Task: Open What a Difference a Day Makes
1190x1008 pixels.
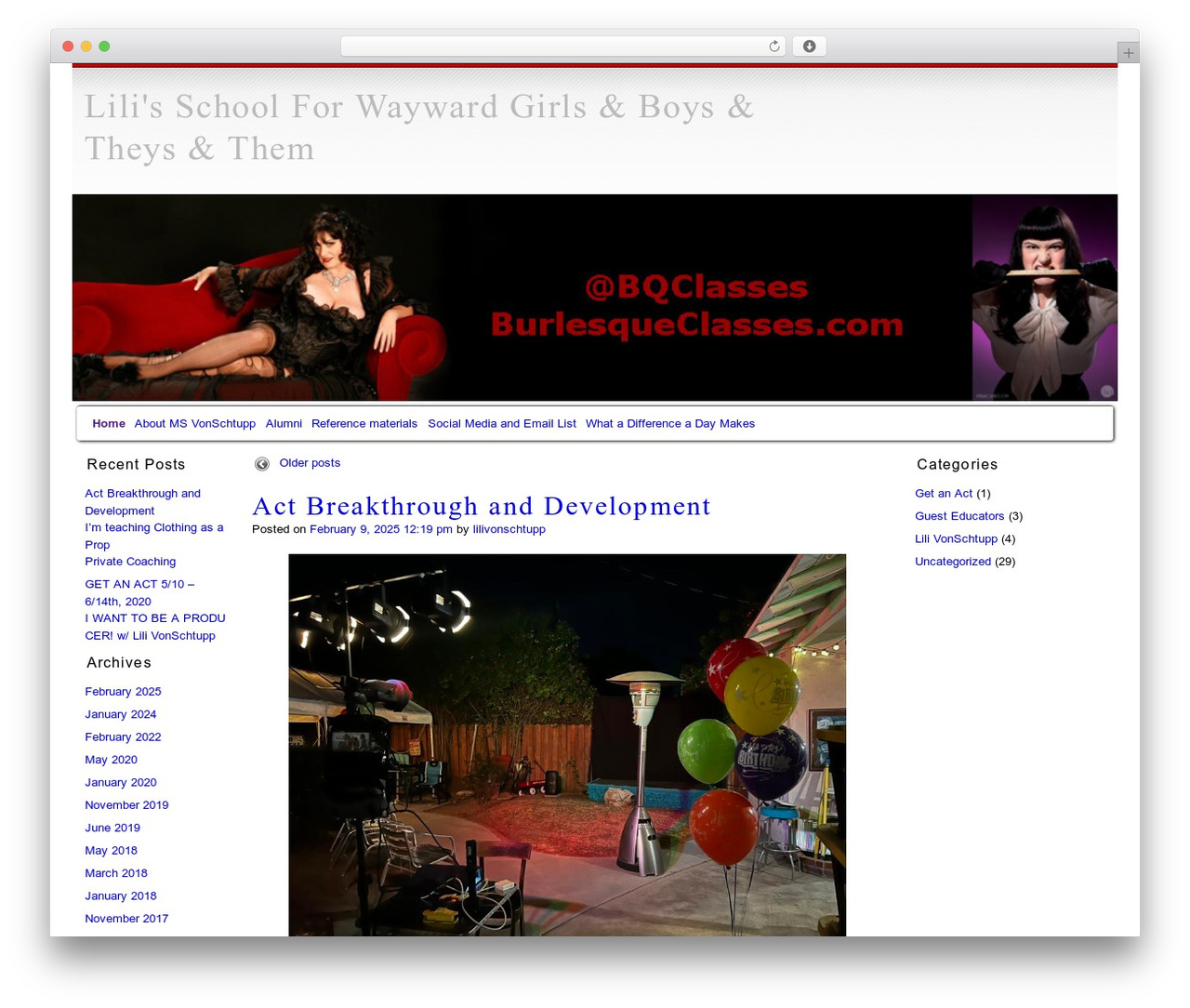Action: (670, 424)
